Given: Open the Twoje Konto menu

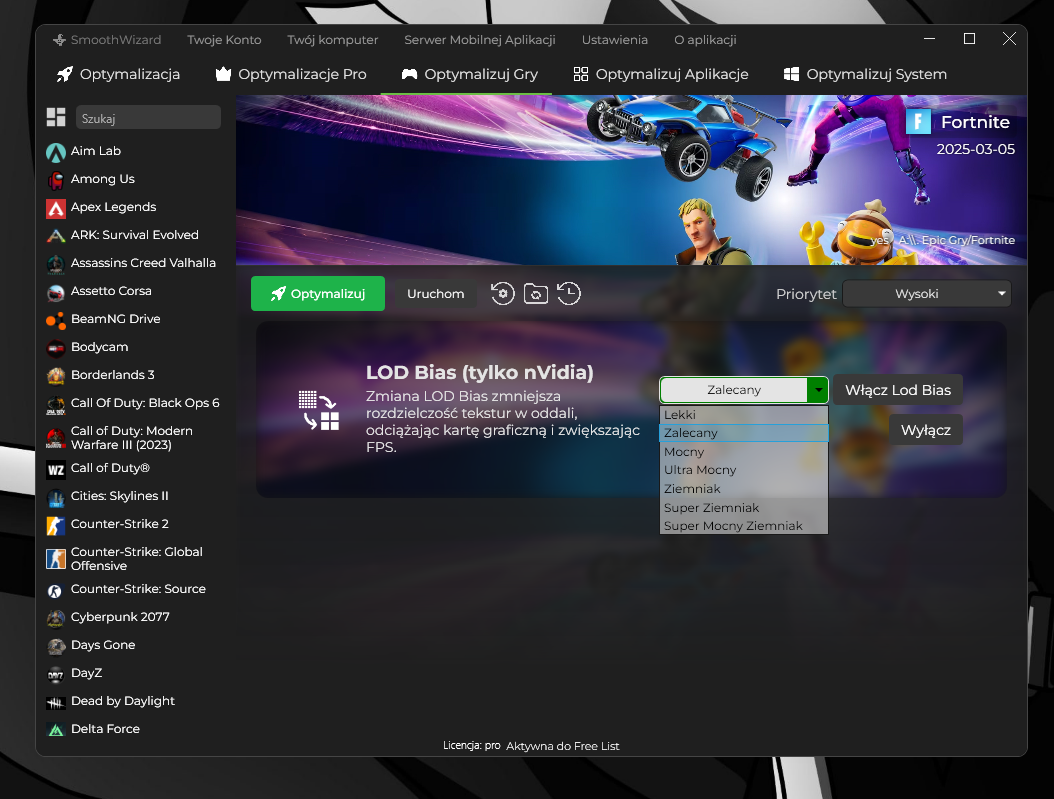Looking at the screenshot, I should coord(224,40).
